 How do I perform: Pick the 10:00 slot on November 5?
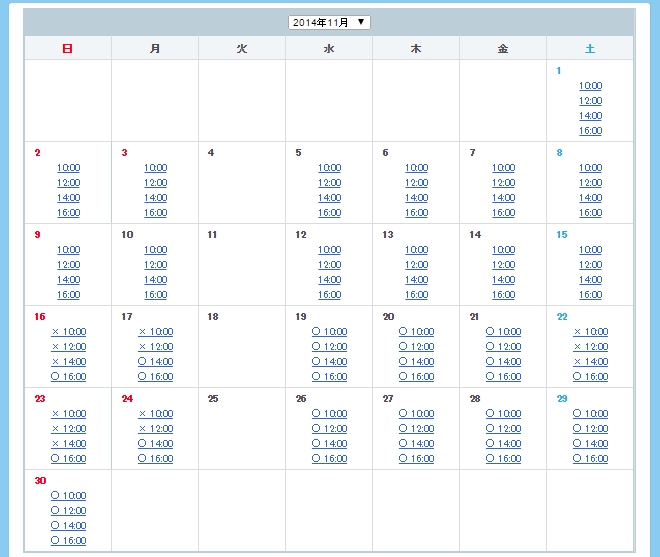pos(329,168)
